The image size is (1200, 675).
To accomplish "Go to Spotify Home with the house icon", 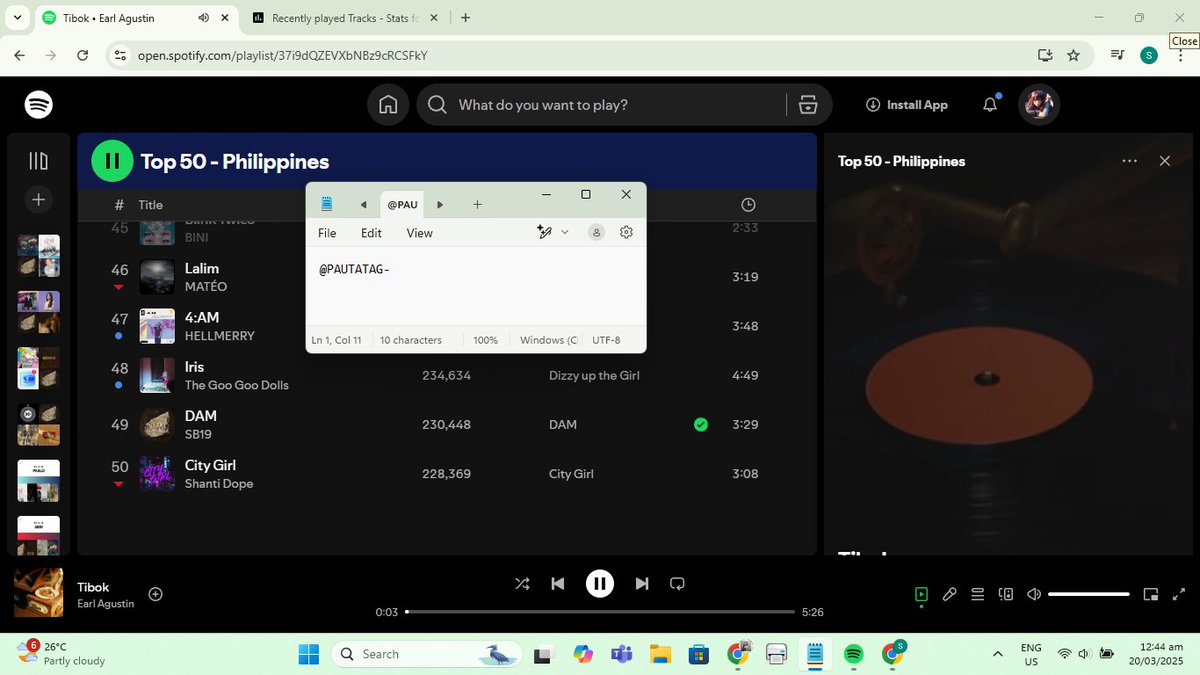I will tap(388, 105).
